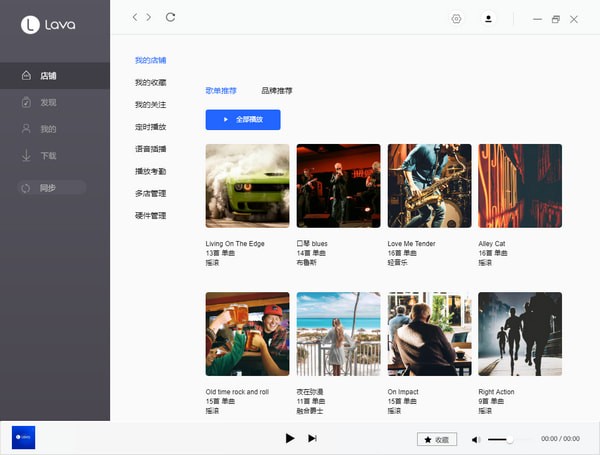Click the 全部播放 button
Image resolution: width=600 pixels, height=455 pixels.
point(243,120)
